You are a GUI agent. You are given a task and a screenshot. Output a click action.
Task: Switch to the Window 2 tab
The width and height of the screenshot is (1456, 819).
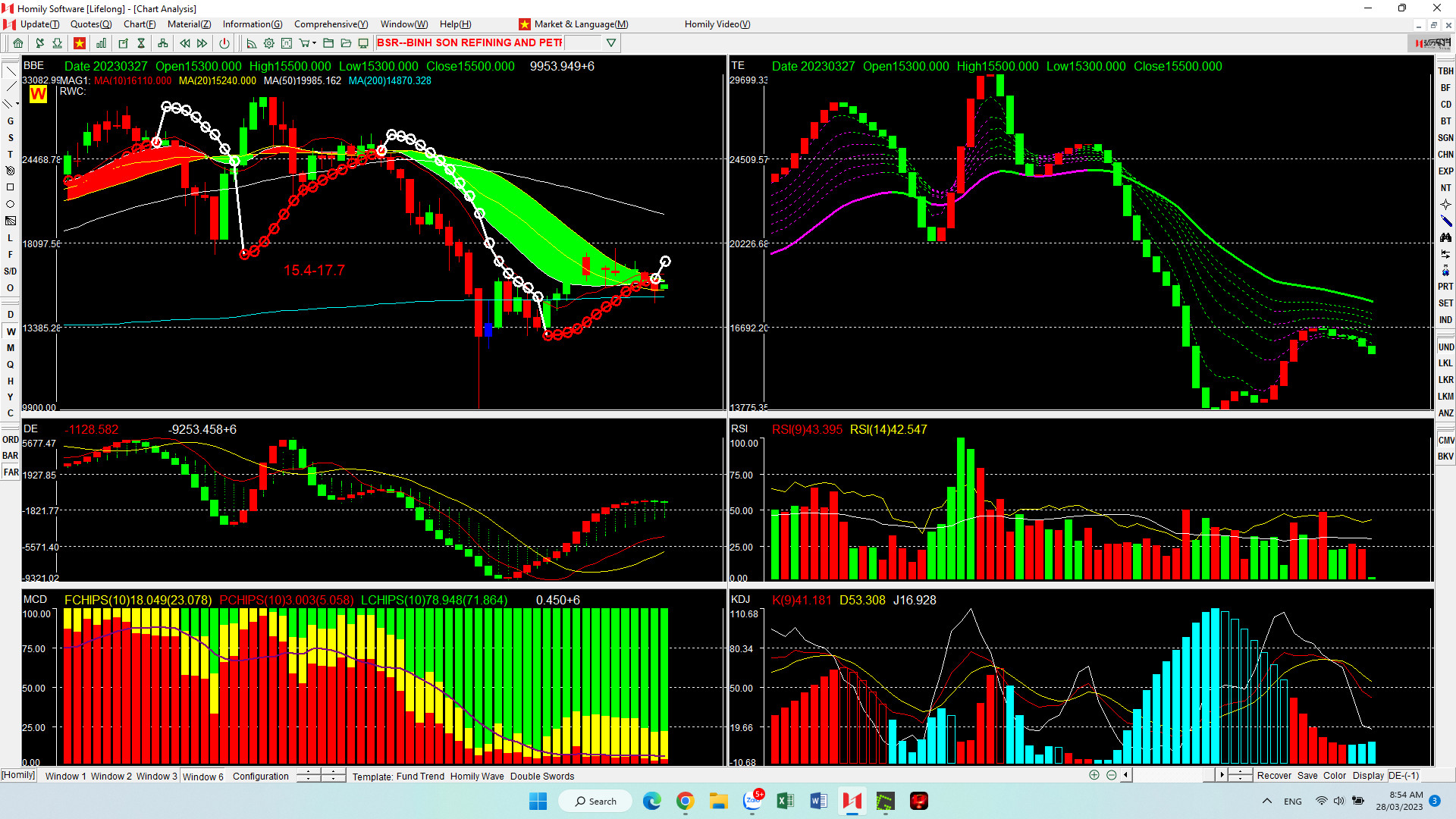[111, 776]
